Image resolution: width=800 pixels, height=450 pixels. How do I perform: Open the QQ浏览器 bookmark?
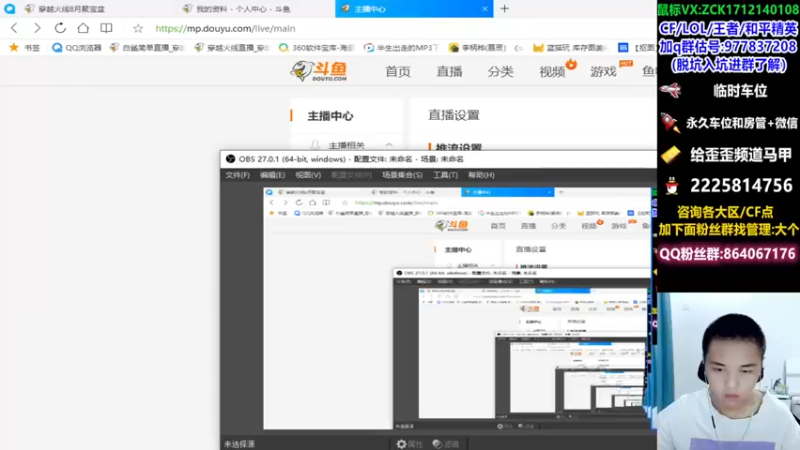pyautogui.click(x=77, y=47)
